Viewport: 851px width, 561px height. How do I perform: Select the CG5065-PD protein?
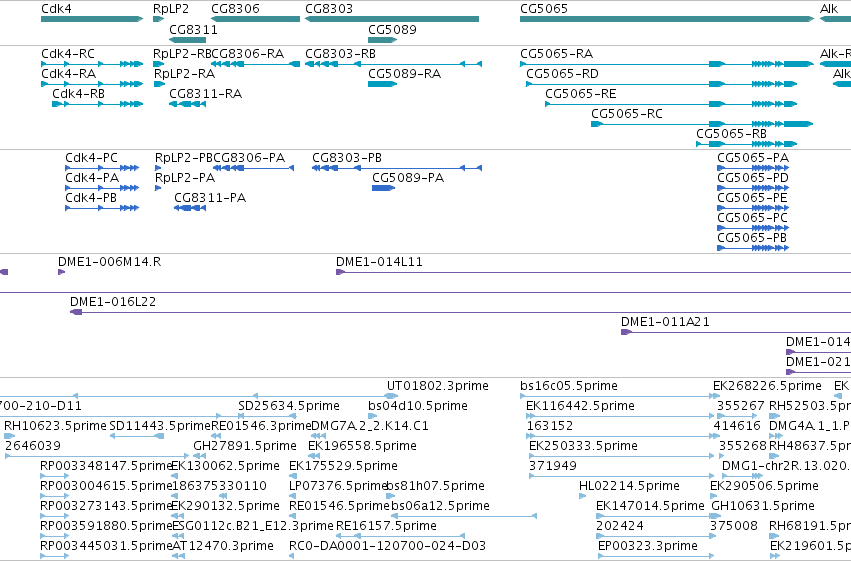point(753,188)
